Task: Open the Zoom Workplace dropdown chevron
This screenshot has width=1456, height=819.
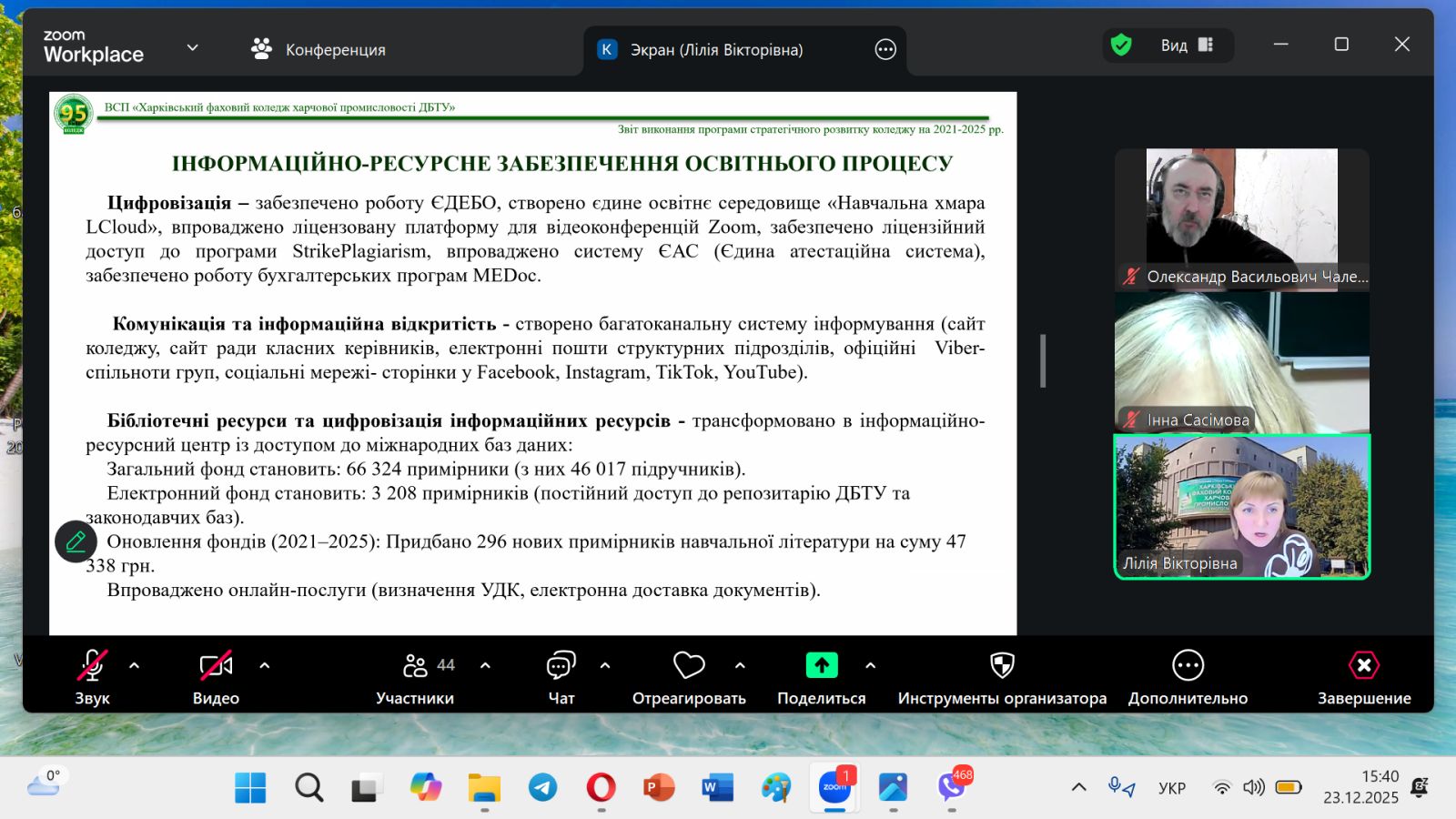Action: pos(192,47)
